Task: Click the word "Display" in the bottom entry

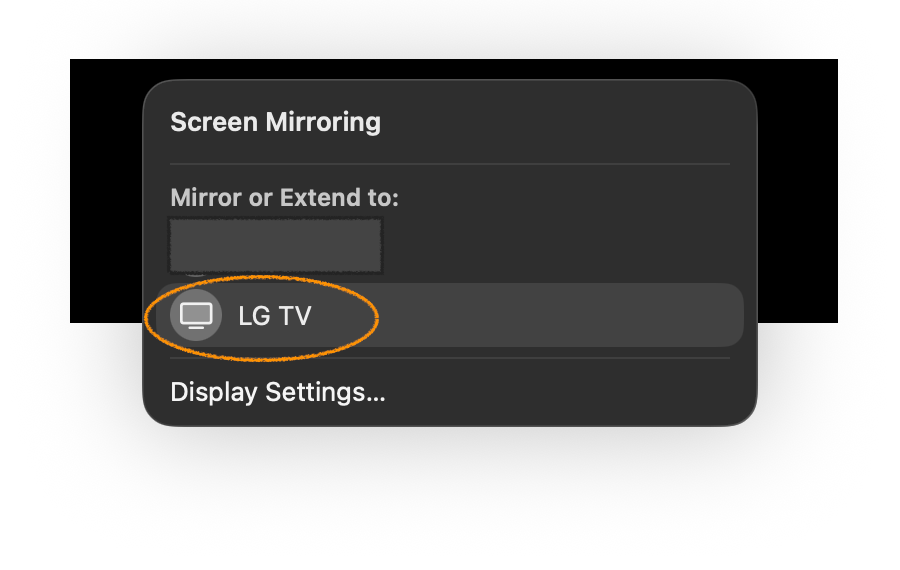Action: [x=214, y=392]
